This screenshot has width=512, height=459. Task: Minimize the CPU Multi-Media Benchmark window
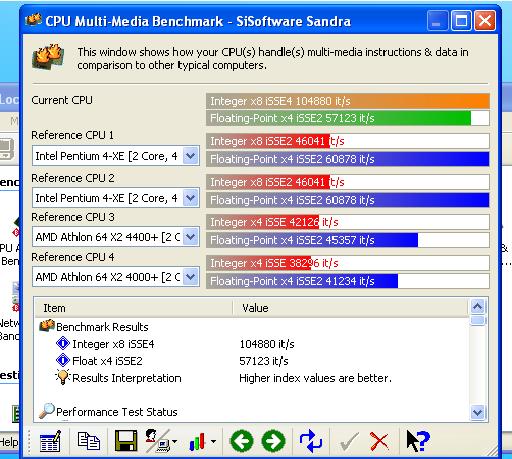(x=437, y=21)
